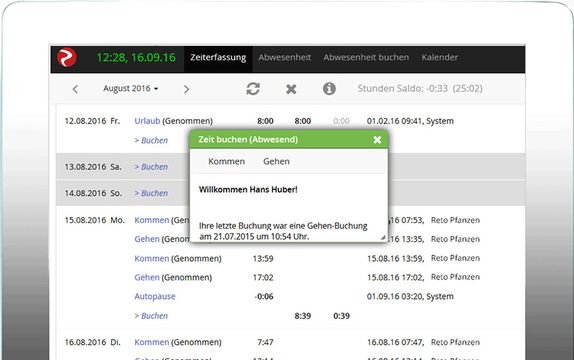This screenshot has width=574, height=360.
Task: Click the date 12.08.2016 Fr.
Action: click(92, 121)
